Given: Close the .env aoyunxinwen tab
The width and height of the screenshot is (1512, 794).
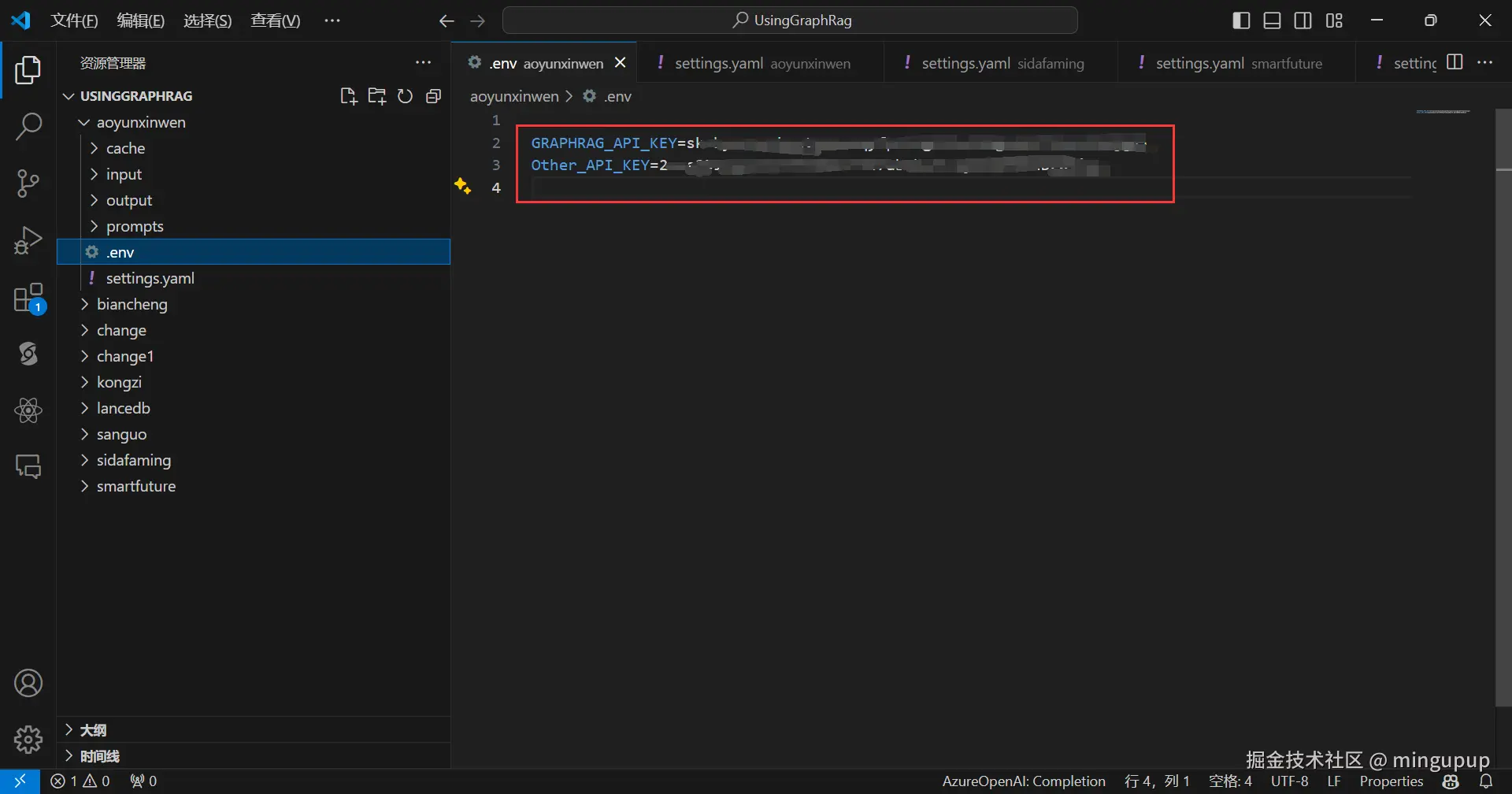Looking at the screenshot, I should point(621,62).
